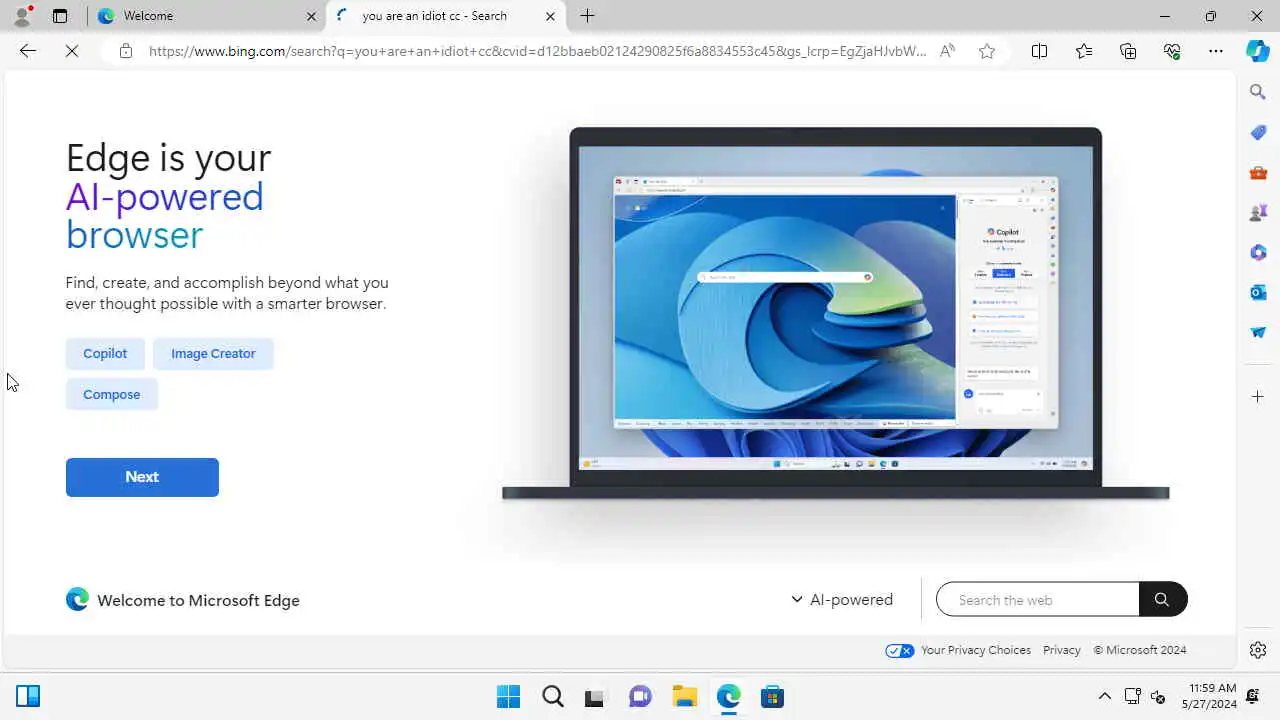This screenshot has width=1280, height=720.
Task: Open sidebar settings gear
Action: [1258, 650]
